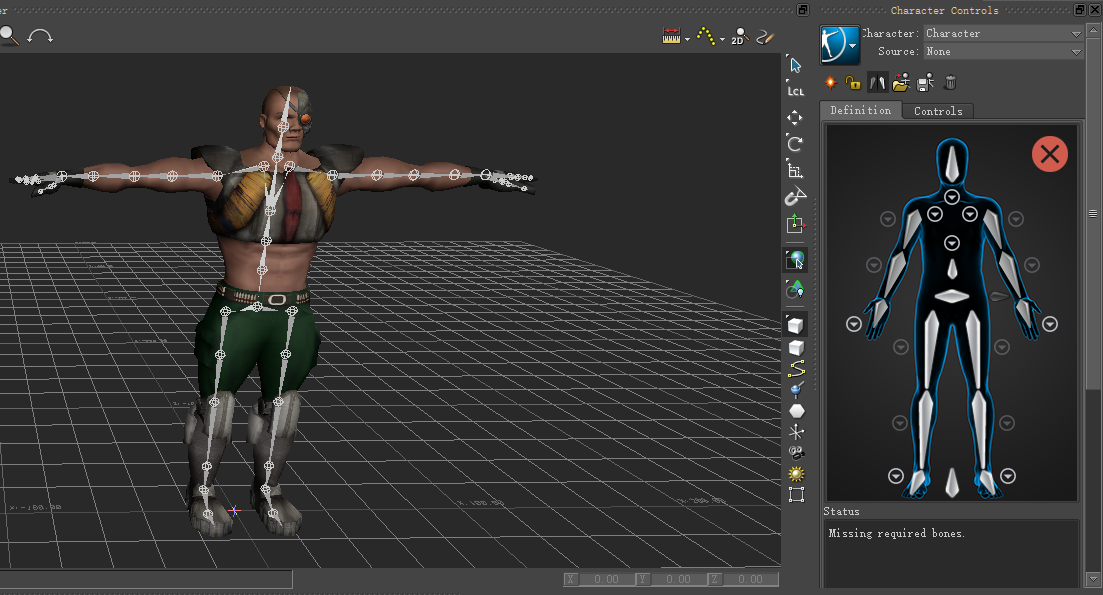Click the curved arrow orbit icon

(x=40, y=36)
